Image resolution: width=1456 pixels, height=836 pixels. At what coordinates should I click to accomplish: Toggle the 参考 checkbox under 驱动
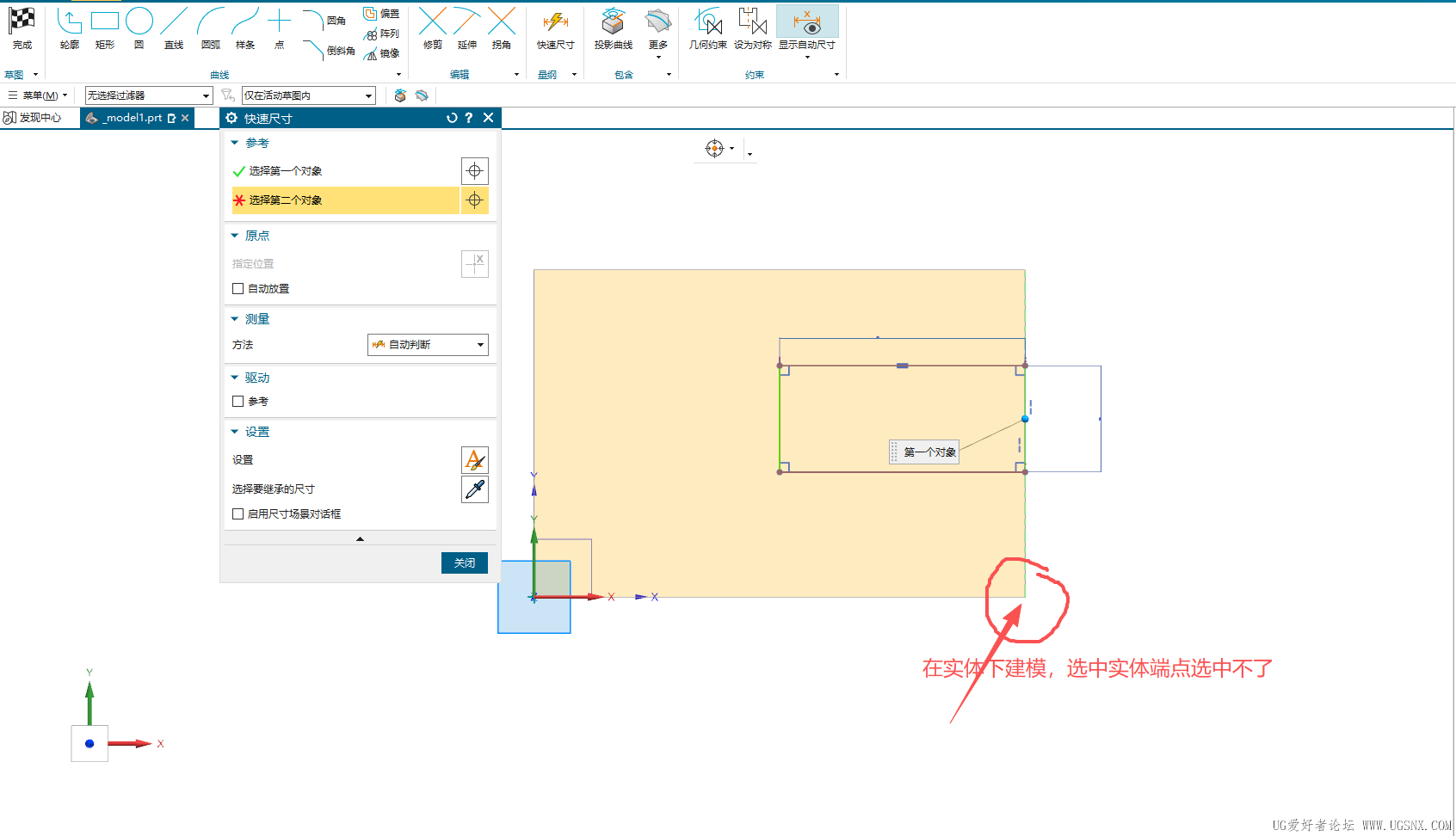coord(238,402)
